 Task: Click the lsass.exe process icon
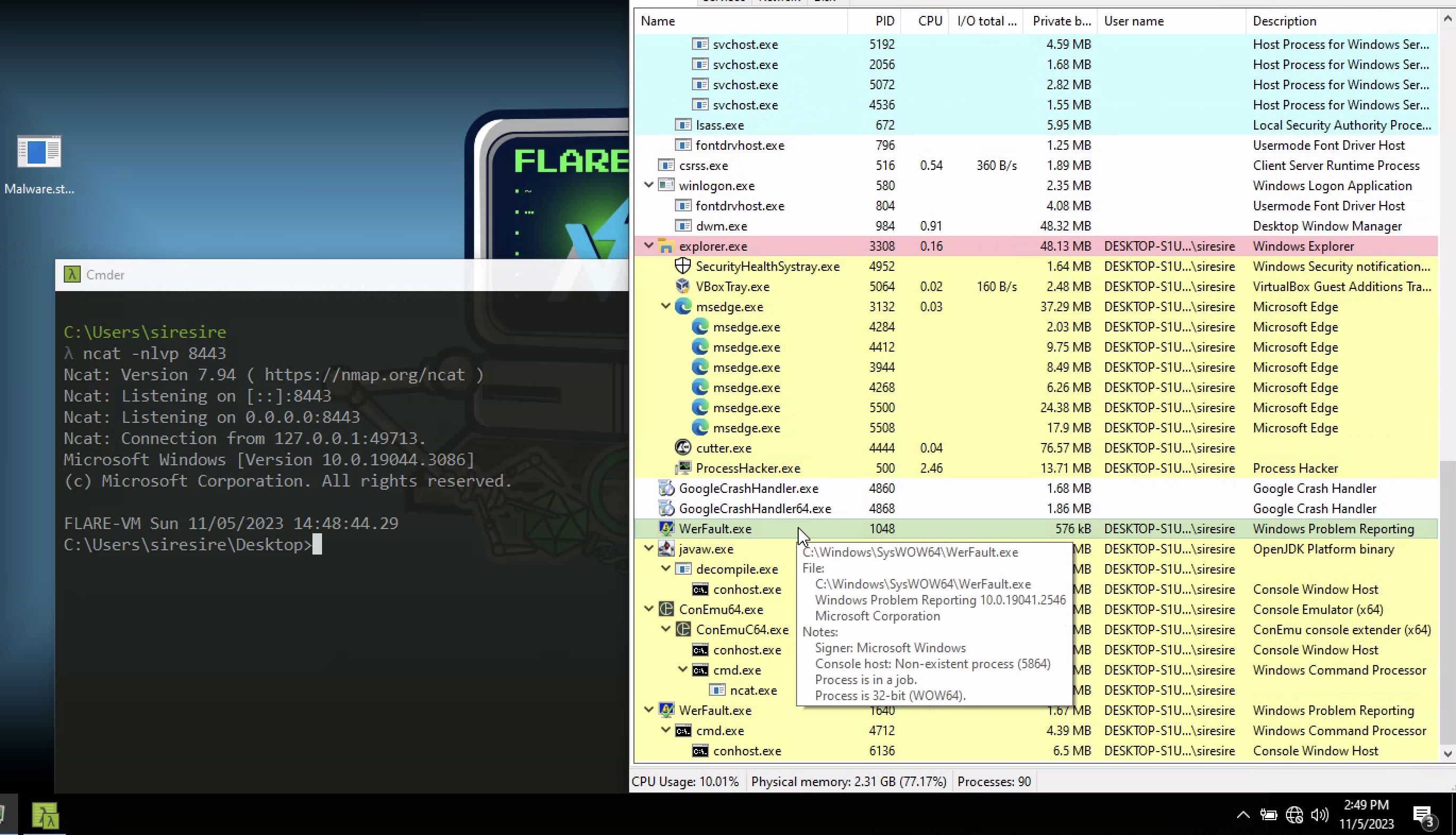point(683,125)
